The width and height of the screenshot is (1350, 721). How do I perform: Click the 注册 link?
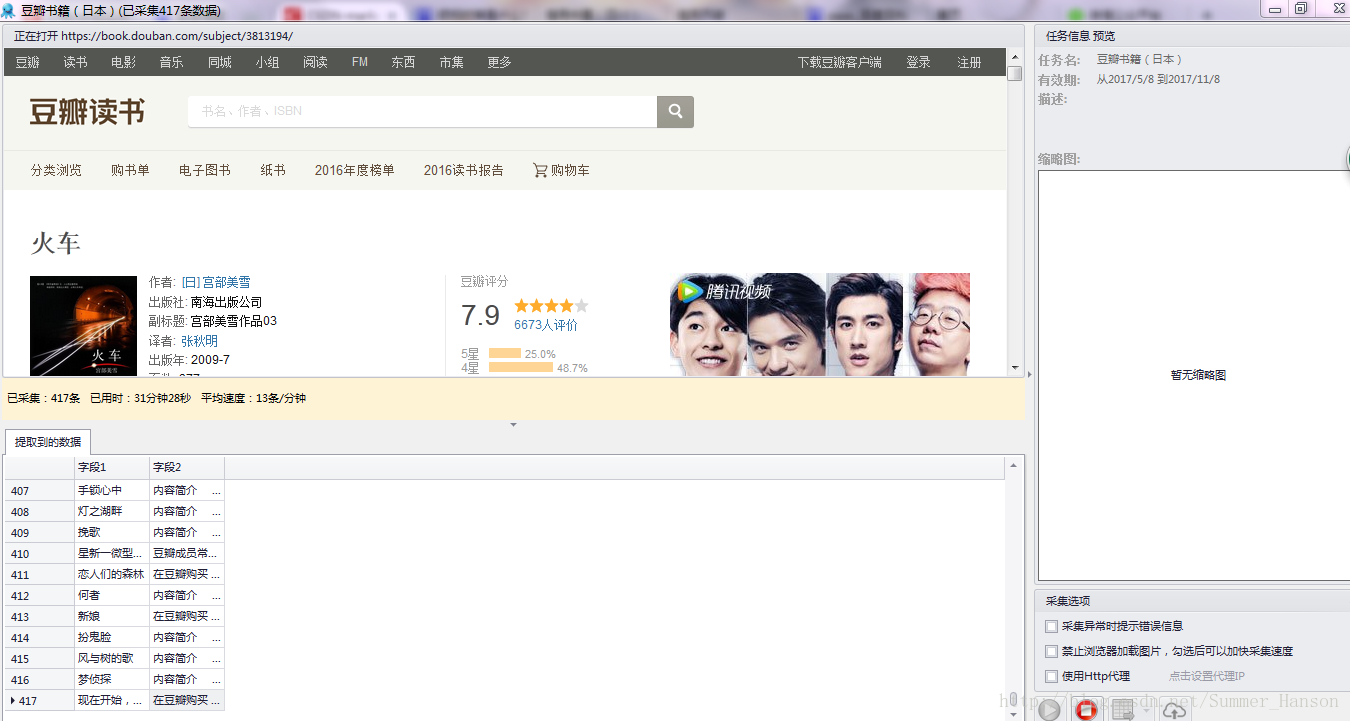point(969,62)
